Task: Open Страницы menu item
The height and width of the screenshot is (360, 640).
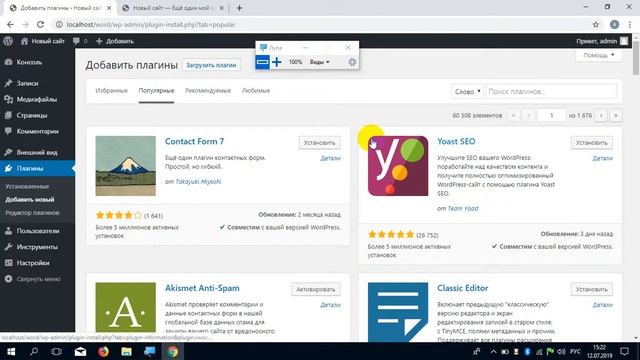Action: point(32,115)
